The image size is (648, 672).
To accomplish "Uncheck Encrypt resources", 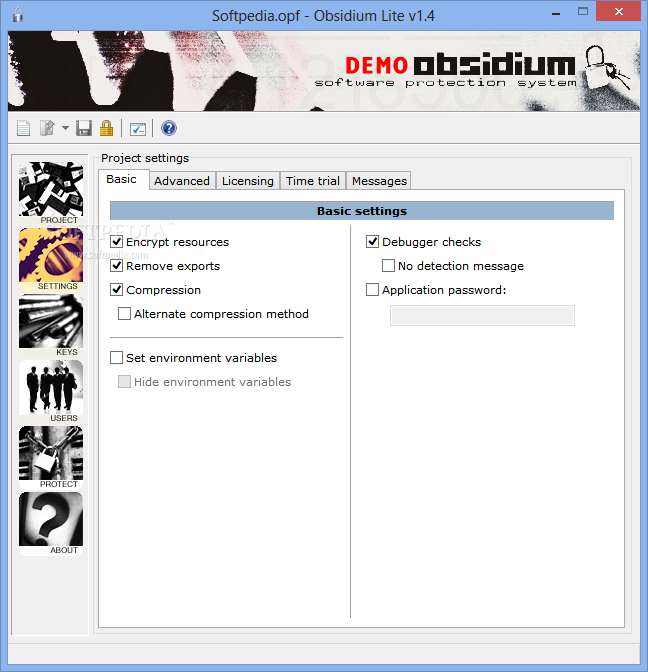I will (117, 242).
